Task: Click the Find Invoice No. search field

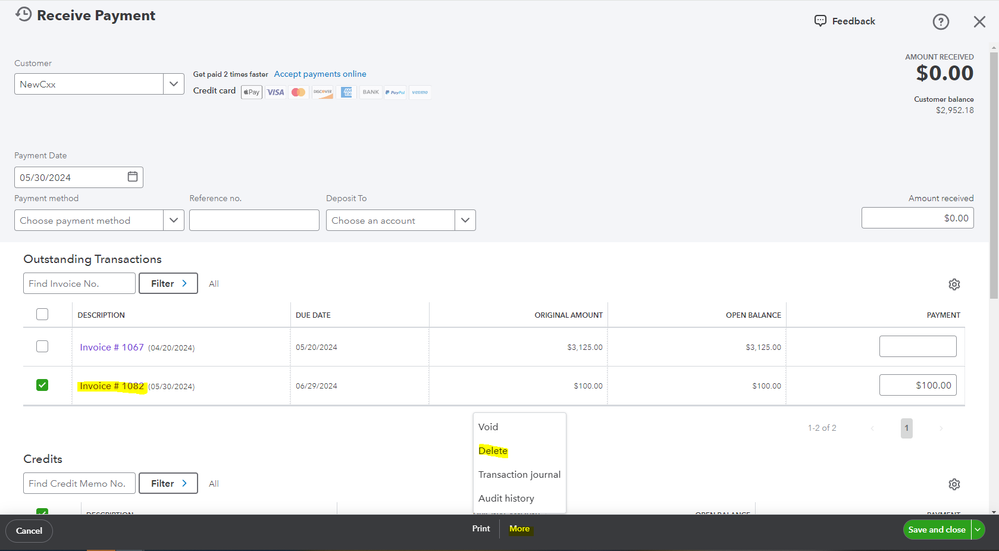Action: 79,283
